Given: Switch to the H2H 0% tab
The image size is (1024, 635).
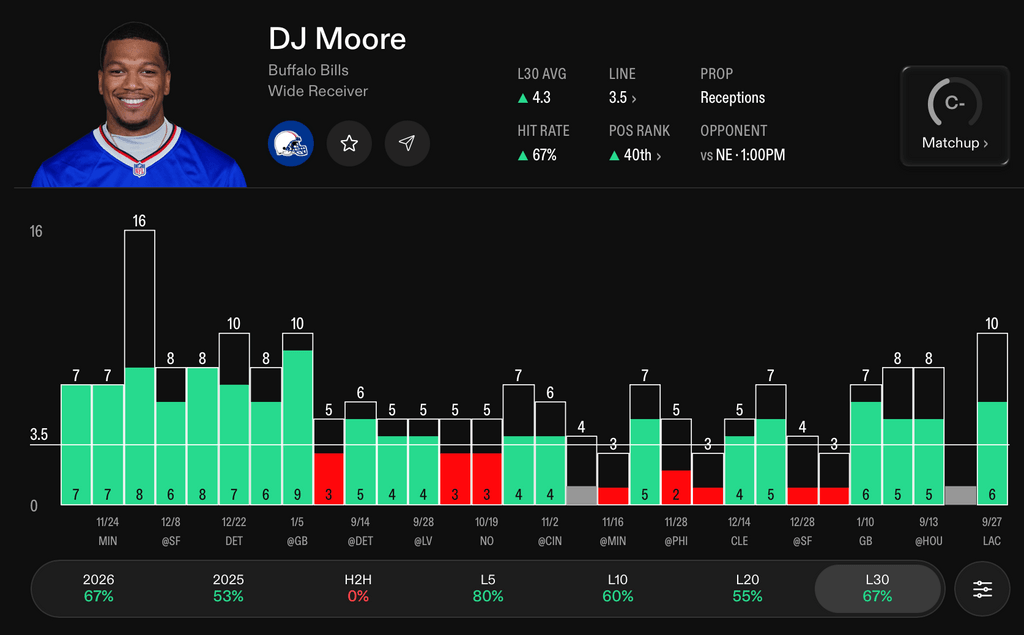Looking at the screenshot, I should point(358,588).
